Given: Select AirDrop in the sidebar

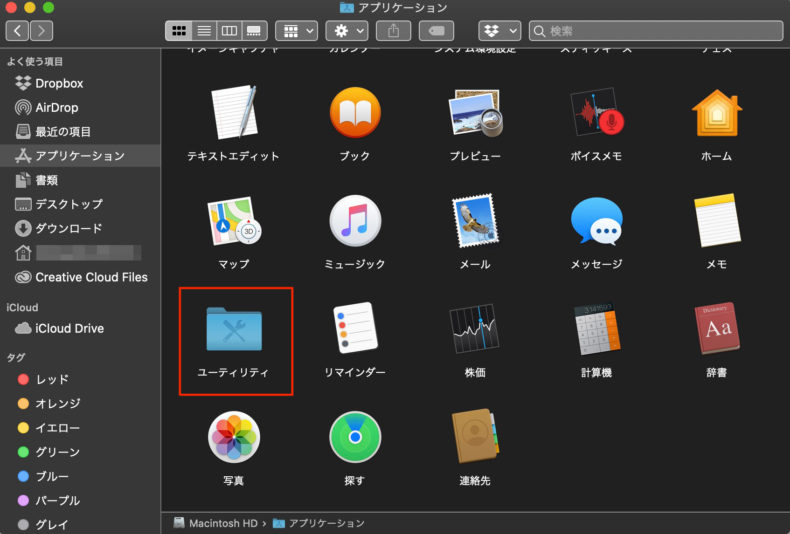Looking at the screenshot, I should 81,107.
